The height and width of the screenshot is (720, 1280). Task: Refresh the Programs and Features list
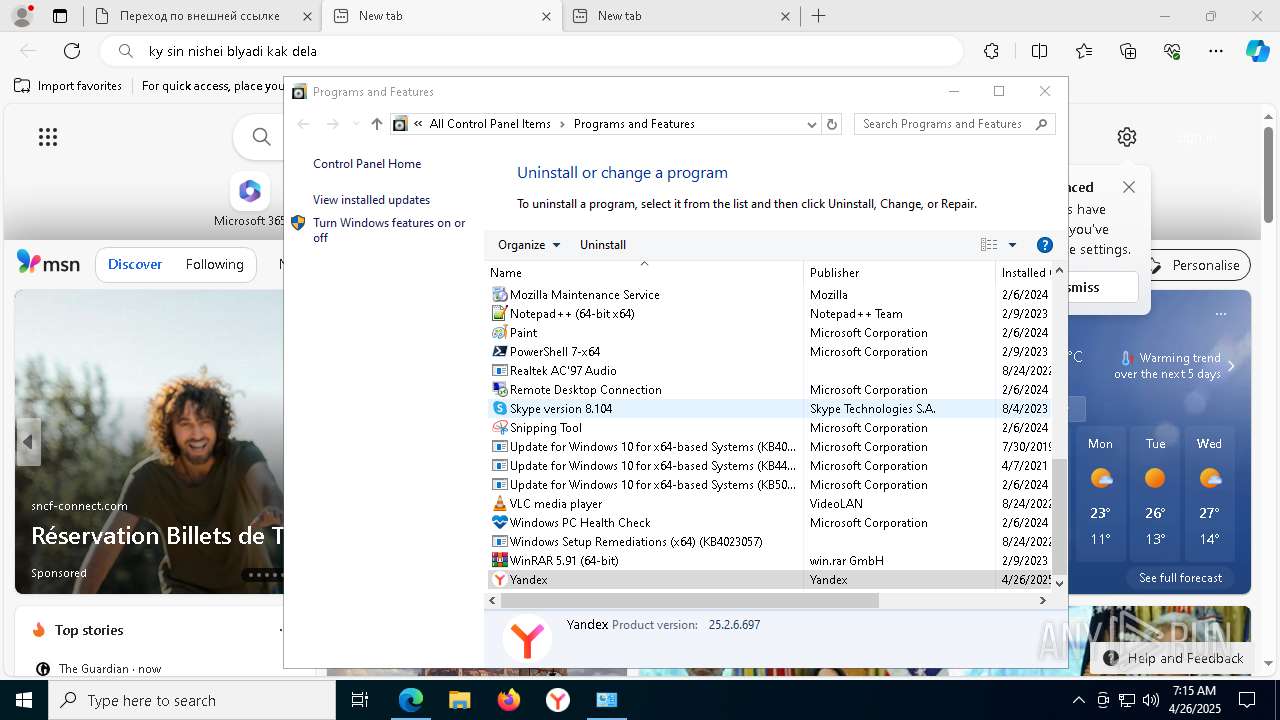coord(831,124)
